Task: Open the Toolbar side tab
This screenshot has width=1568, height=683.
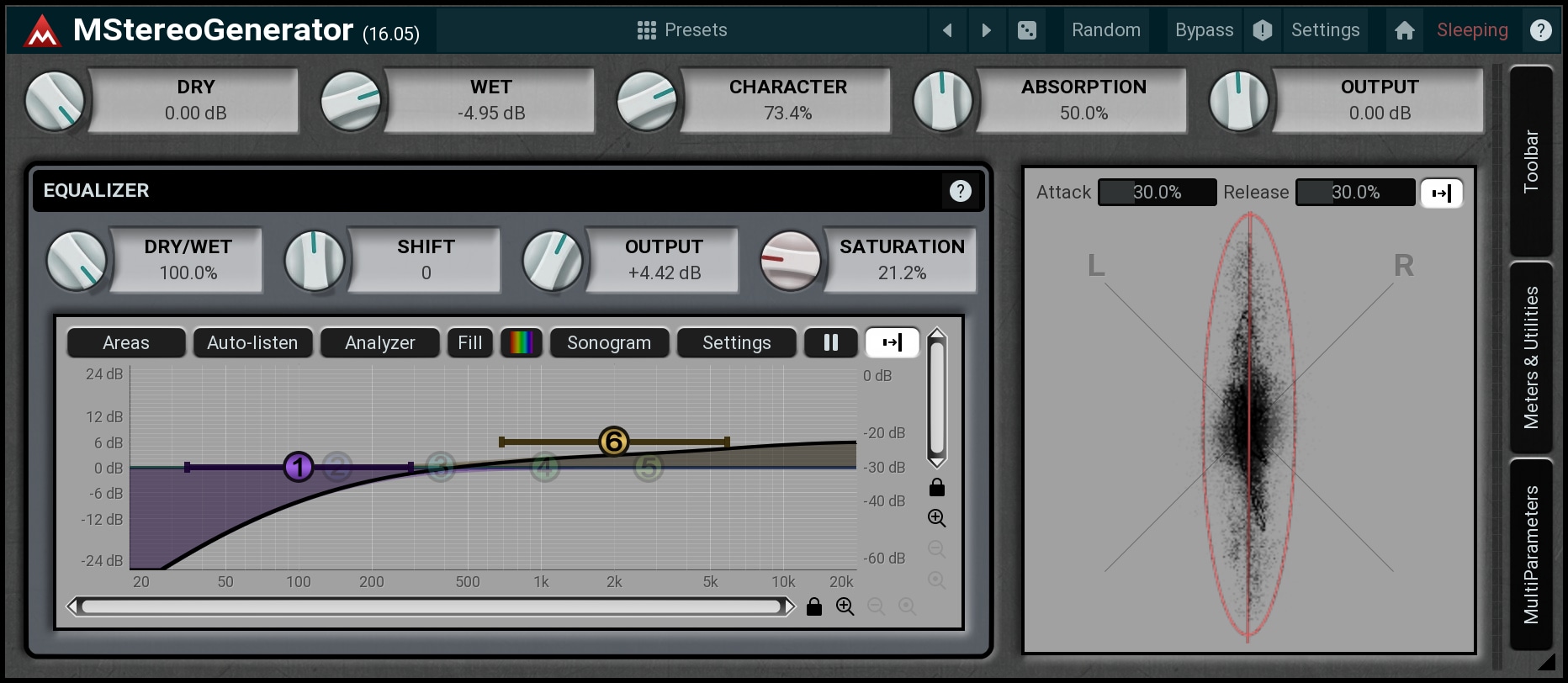Action: click(x=1532, y=161)
